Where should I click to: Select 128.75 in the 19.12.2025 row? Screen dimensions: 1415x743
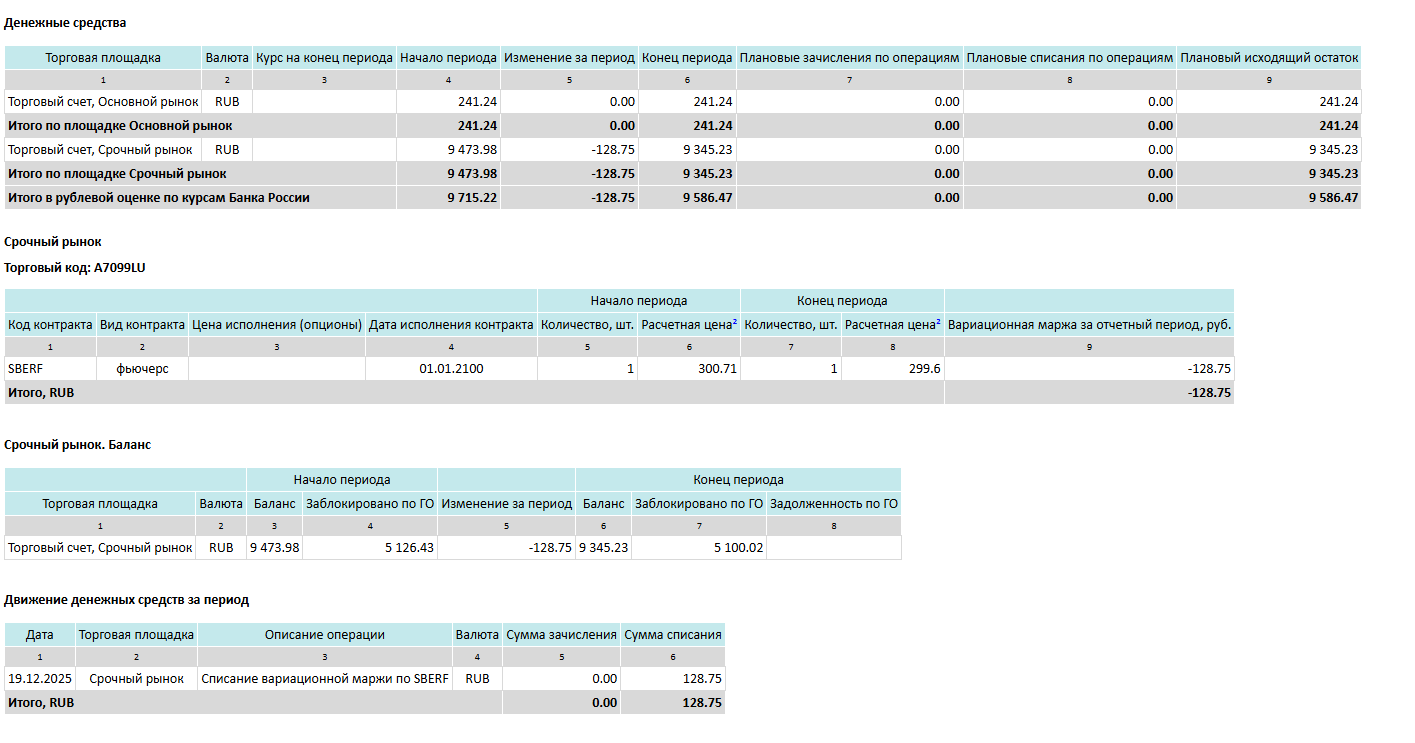pyautogui.click(x=701, y=679)
